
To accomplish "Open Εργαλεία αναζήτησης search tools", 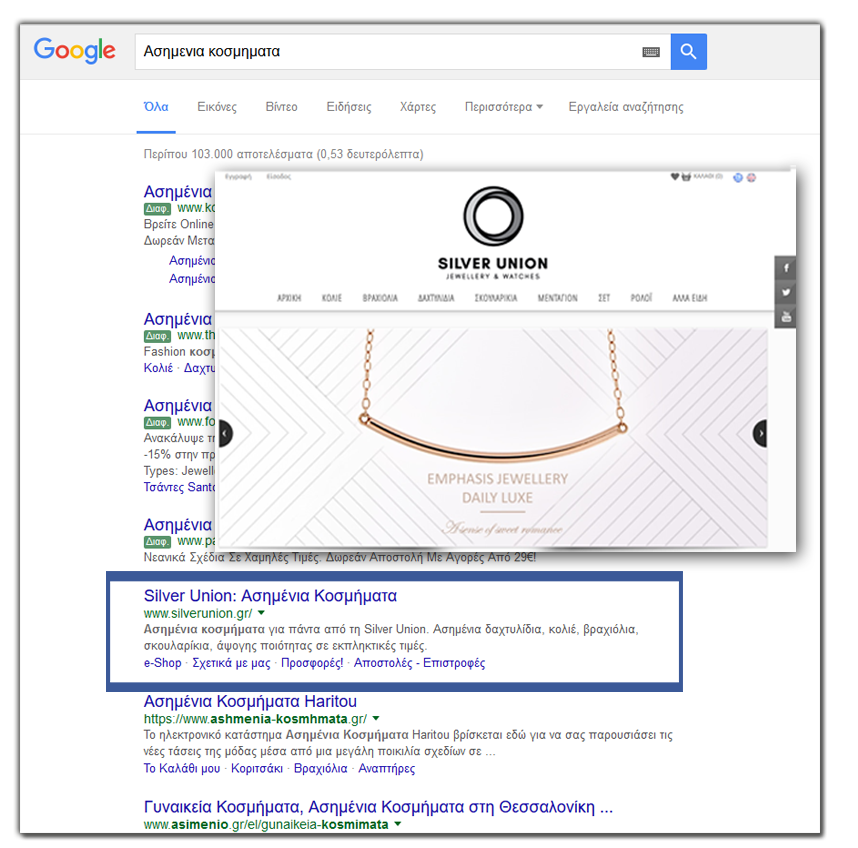I will [625, 107].
